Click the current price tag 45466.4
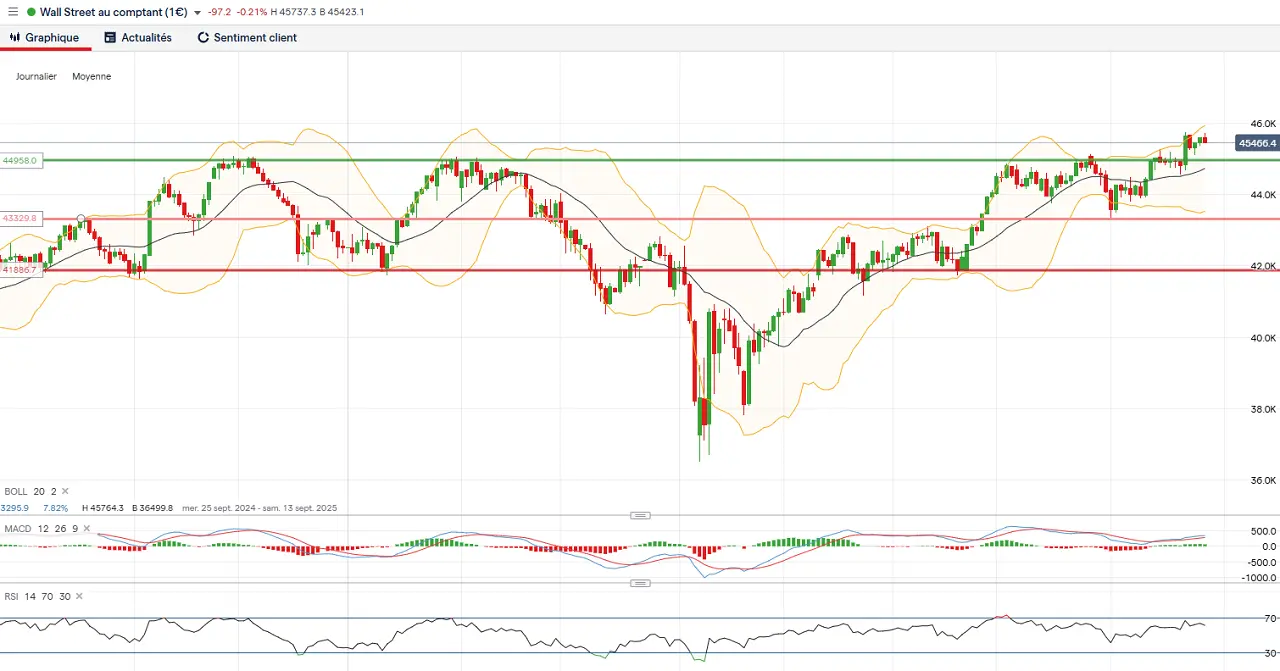Image resolution: width=1280 pixels, height=671 pixels. point(1258,143)
